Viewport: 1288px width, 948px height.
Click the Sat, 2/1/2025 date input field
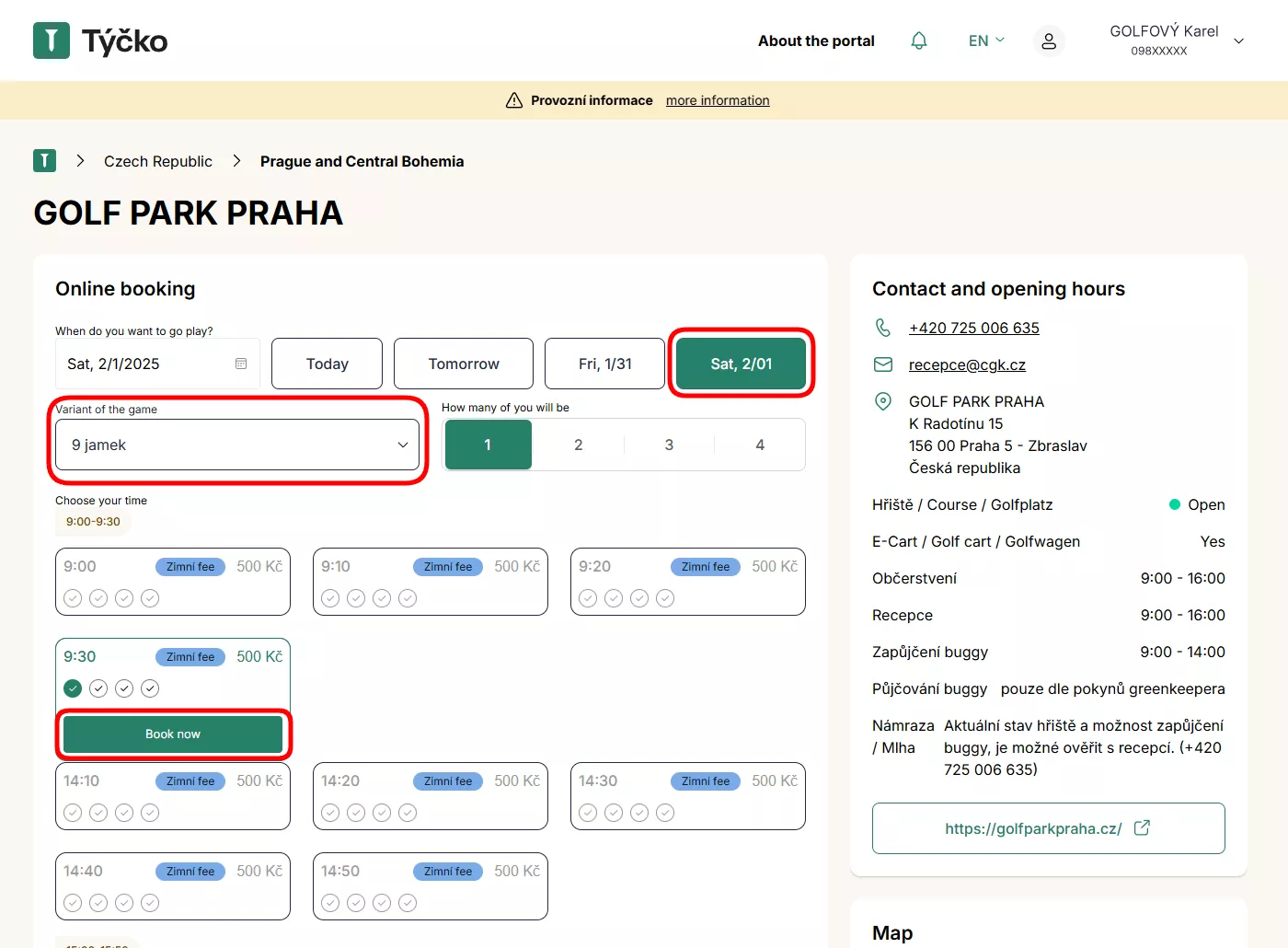coord(157,364)
